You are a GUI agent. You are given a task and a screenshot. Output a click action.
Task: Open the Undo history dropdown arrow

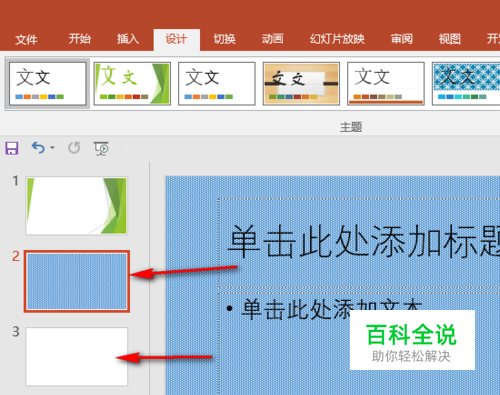point(52,148)
